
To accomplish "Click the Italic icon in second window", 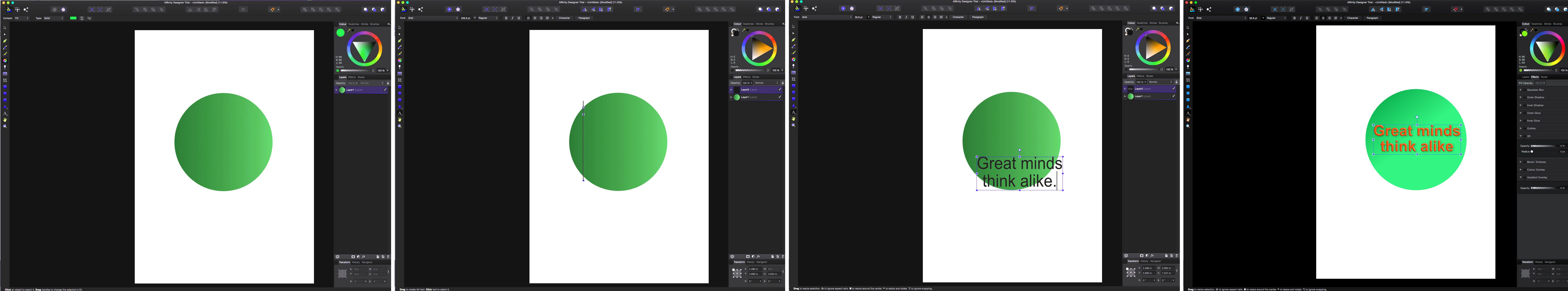I will (x=512, y=18).
